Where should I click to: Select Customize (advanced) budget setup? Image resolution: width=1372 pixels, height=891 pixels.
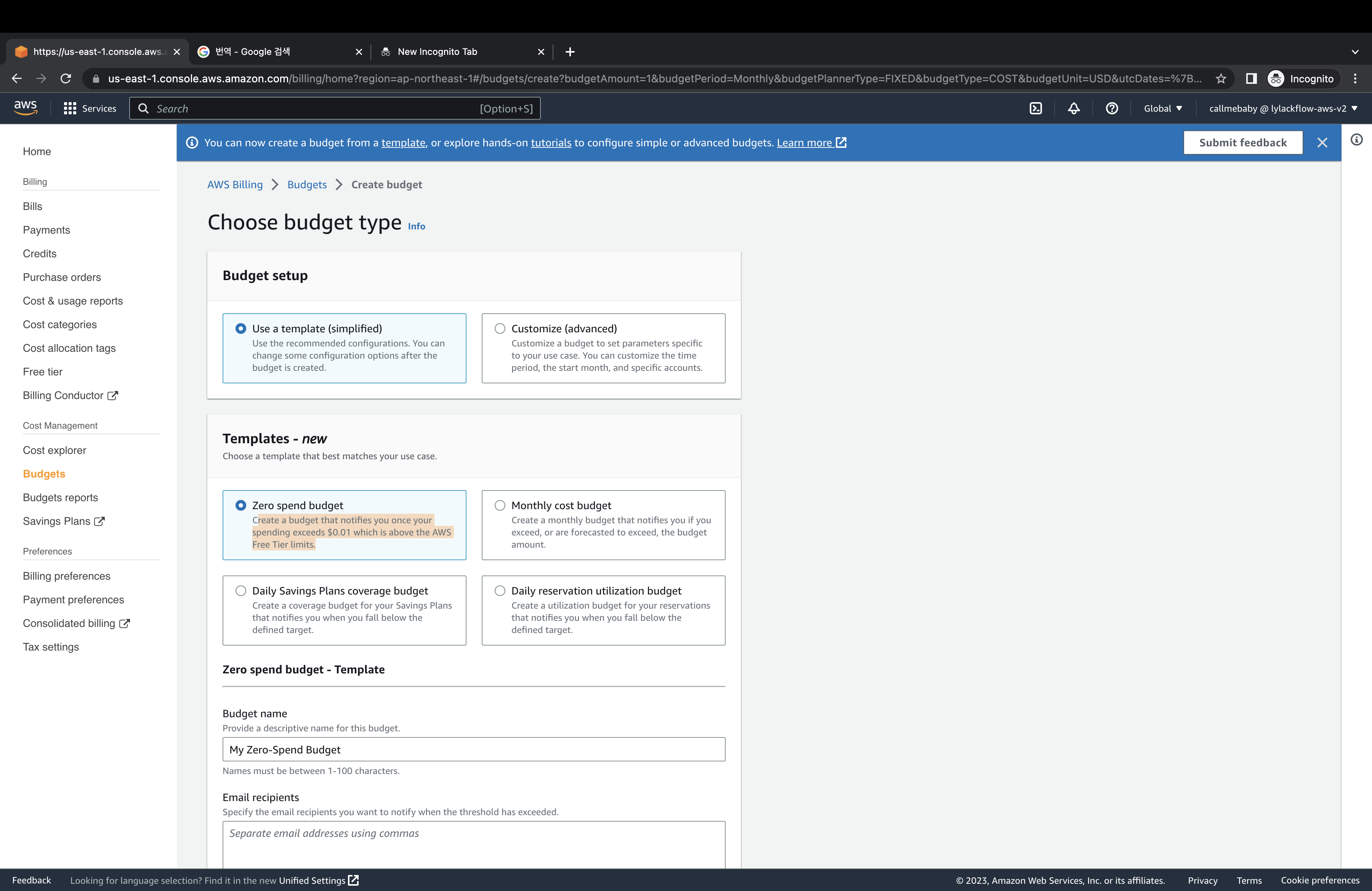pos(604,348)
